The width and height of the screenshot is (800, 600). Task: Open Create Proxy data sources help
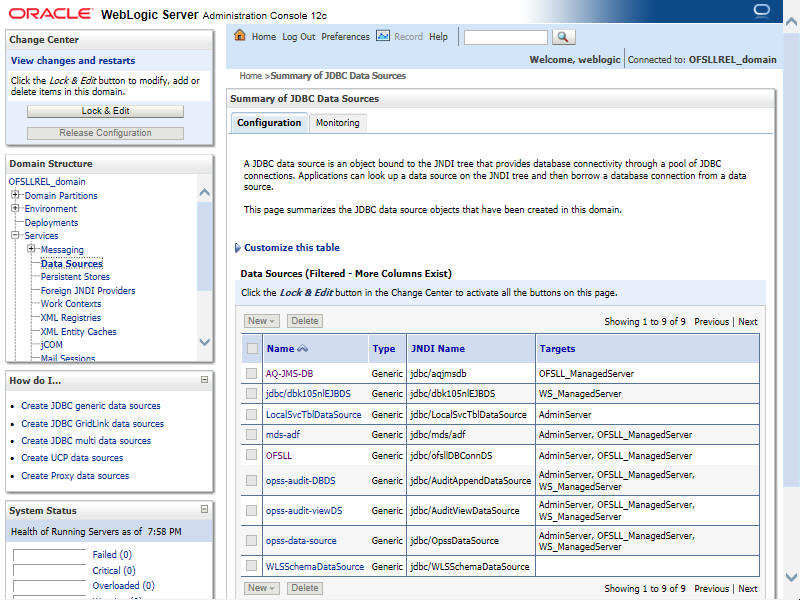(x=75, y=476)
